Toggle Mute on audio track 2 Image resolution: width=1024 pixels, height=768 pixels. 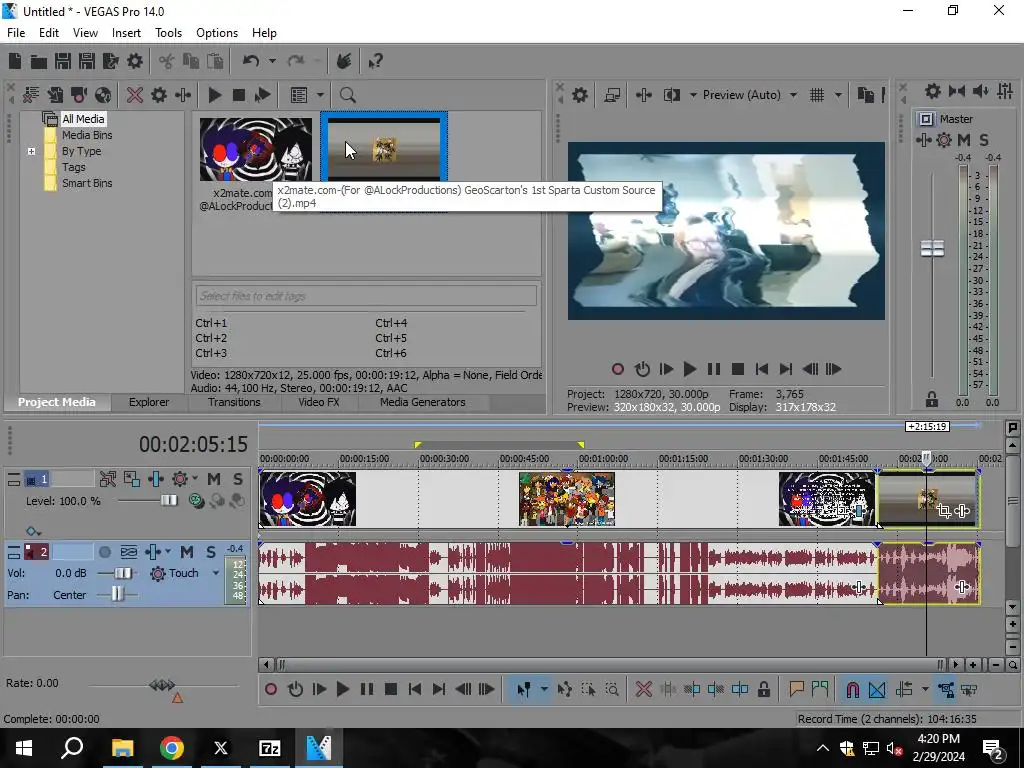tap(187, 552)
